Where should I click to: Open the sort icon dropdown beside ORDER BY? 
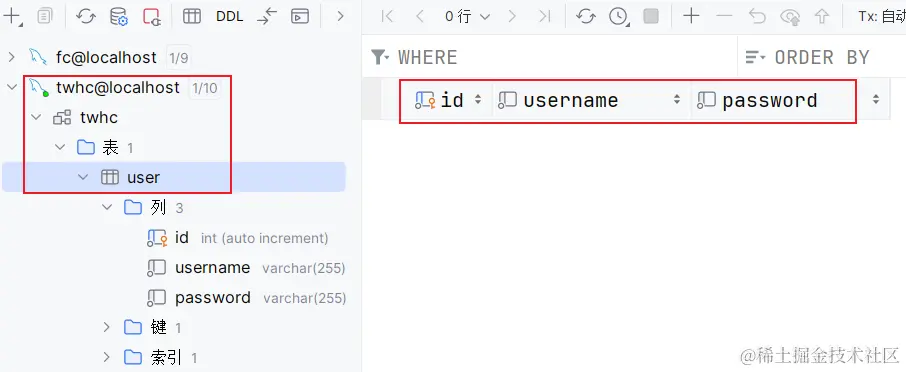pos(755,57)
